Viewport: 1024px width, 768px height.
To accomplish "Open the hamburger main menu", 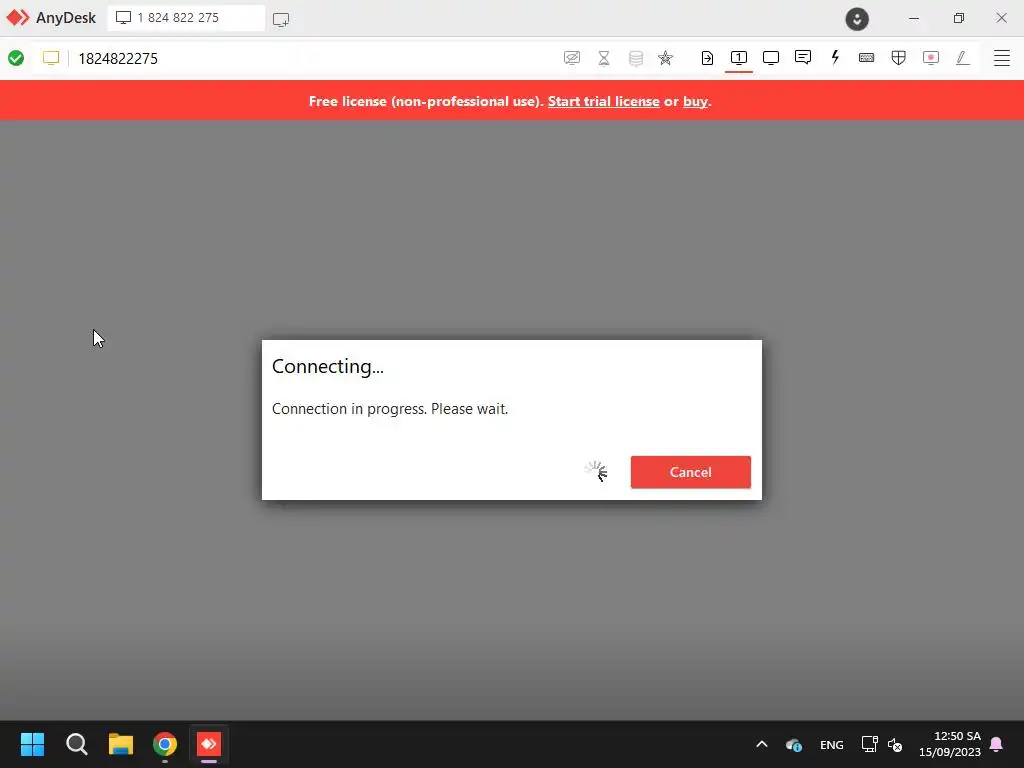I will click(1002, 58).
